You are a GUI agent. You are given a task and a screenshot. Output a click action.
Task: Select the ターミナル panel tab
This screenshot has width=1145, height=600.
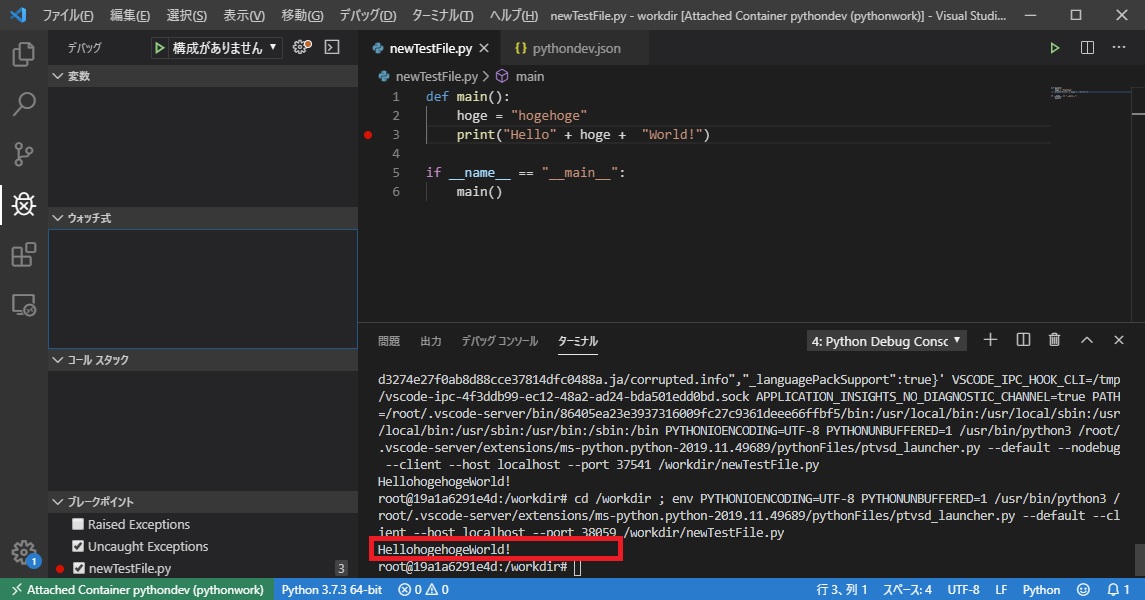click(x=578, y=341)
